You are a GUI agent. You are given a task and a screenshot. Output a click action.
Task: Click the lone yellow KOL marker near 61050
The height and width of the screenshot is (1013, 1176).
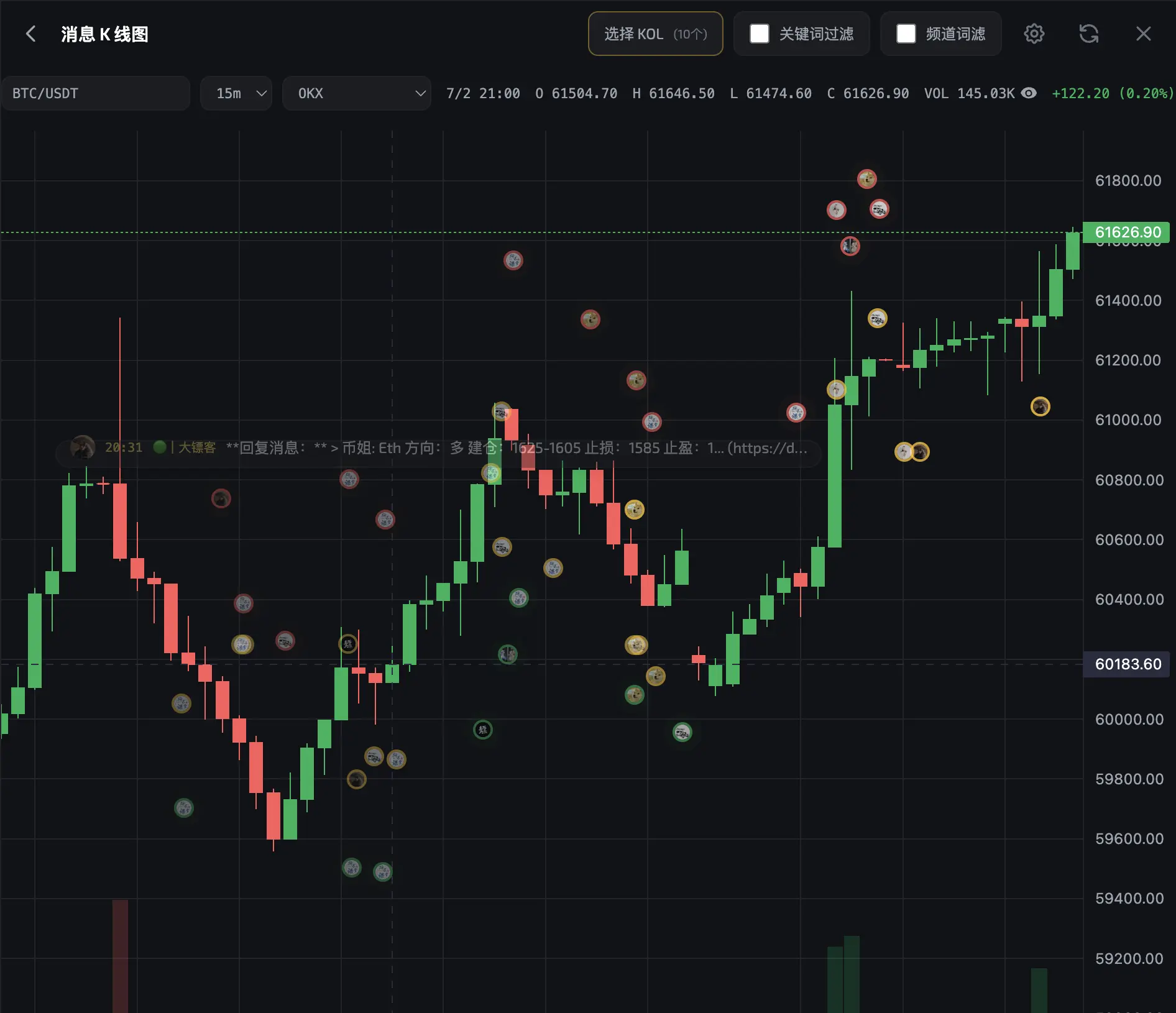click(1040, 406)
